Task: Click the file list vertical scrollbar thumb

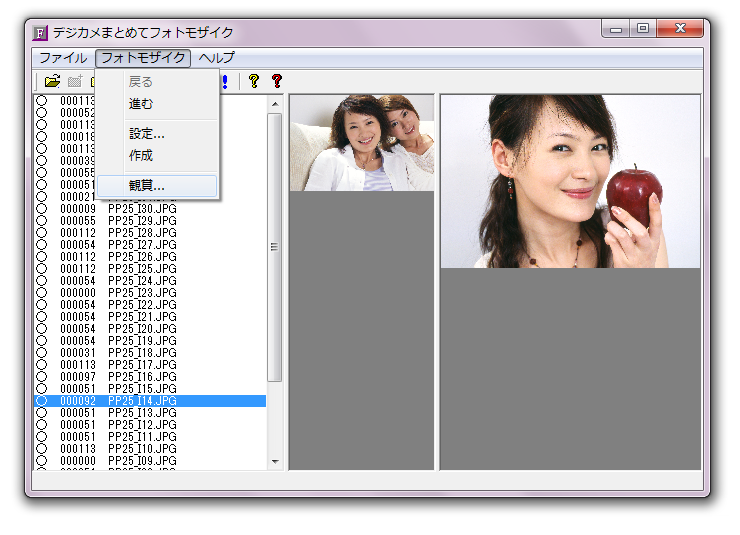Action: [x=275, y=247]
